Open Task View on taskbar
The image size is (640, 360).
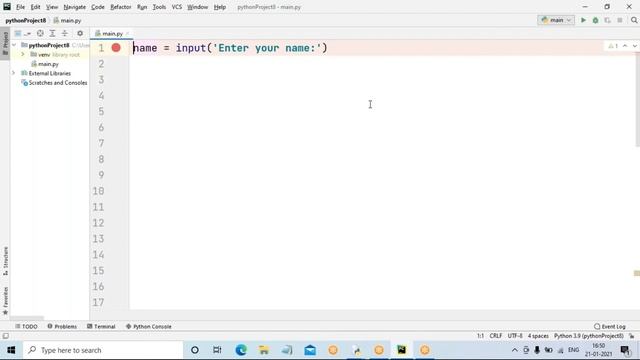(x=217, y=350)
